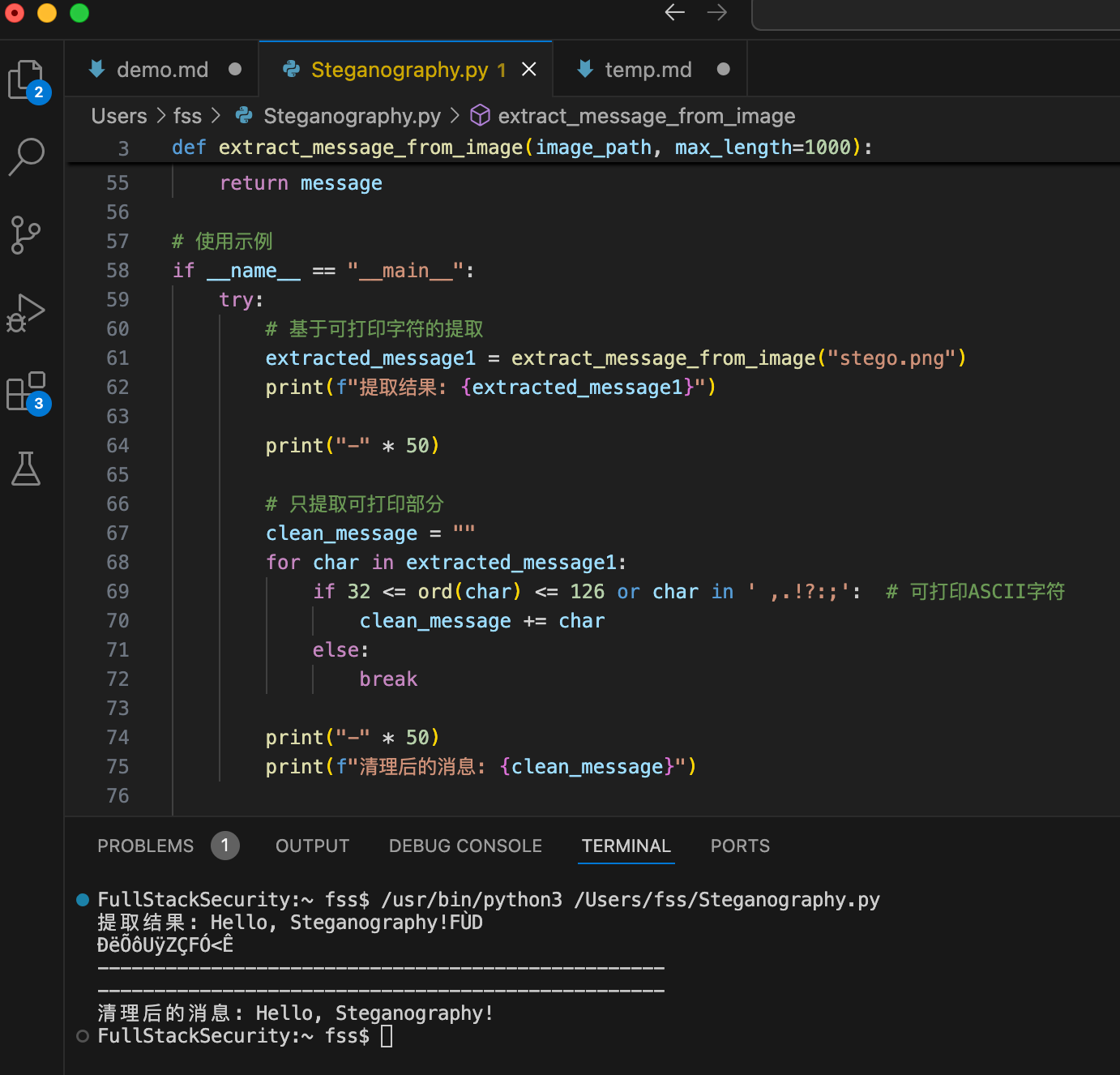Click line number 71 in gutter
The height and width of the screenshot is (1075, 1120).
tap(118, 650)
